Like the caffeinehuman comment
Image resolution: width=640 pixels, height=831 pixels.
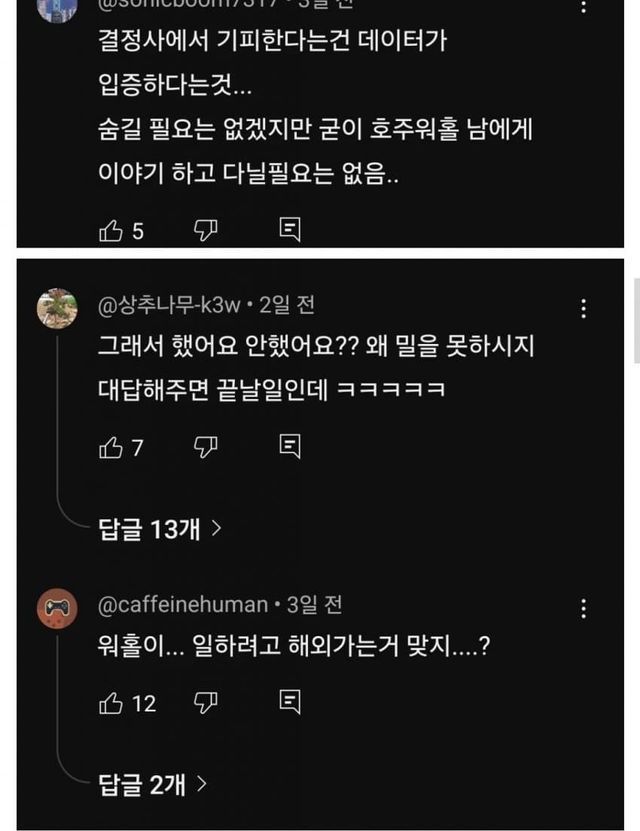(109, 703)
